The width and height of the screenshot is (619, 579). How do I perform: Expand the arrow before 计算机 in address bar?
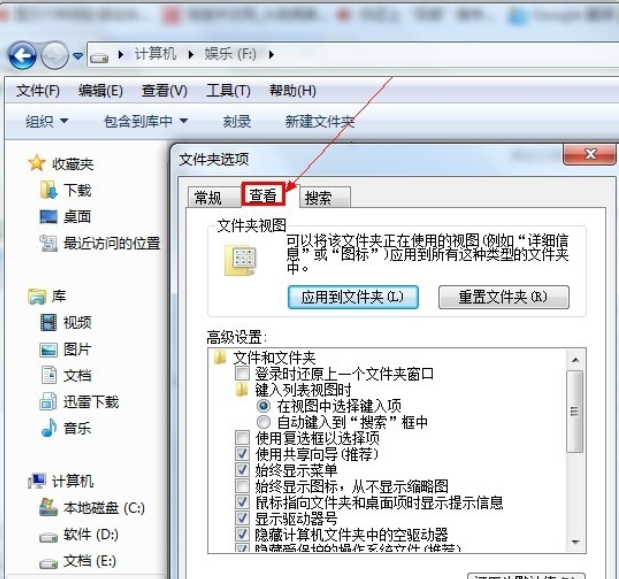[x=121, y=54]
